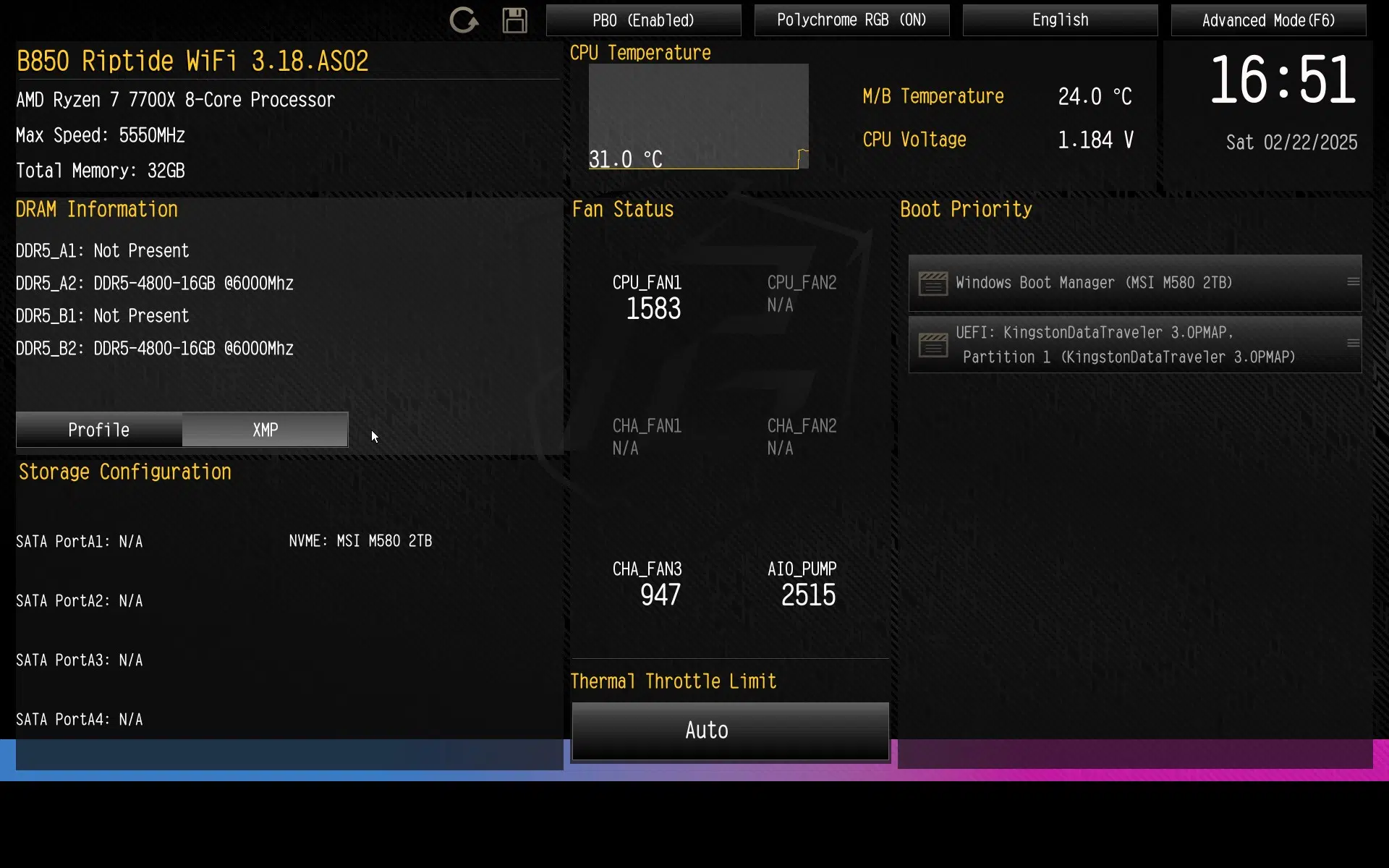Click the floppy disk save icon
Viewport: 1389px width, 868px height.
(x=514, y=20)
